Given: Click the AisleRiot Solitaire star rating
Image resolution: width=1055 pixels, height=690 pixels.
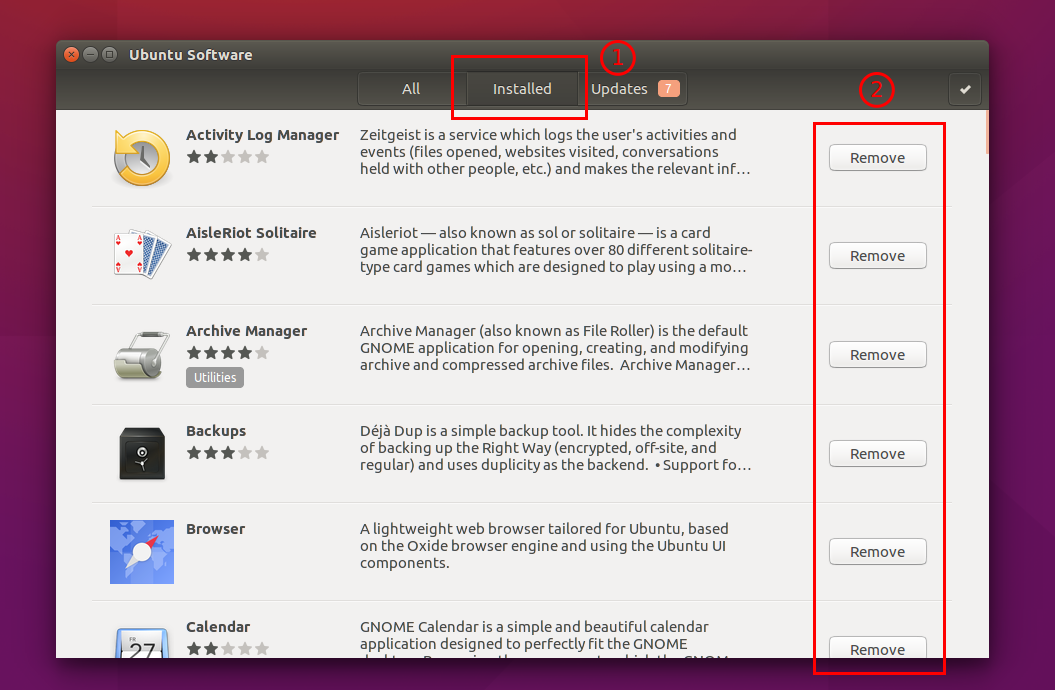Looking at the screenshot, I should (228, 255).
